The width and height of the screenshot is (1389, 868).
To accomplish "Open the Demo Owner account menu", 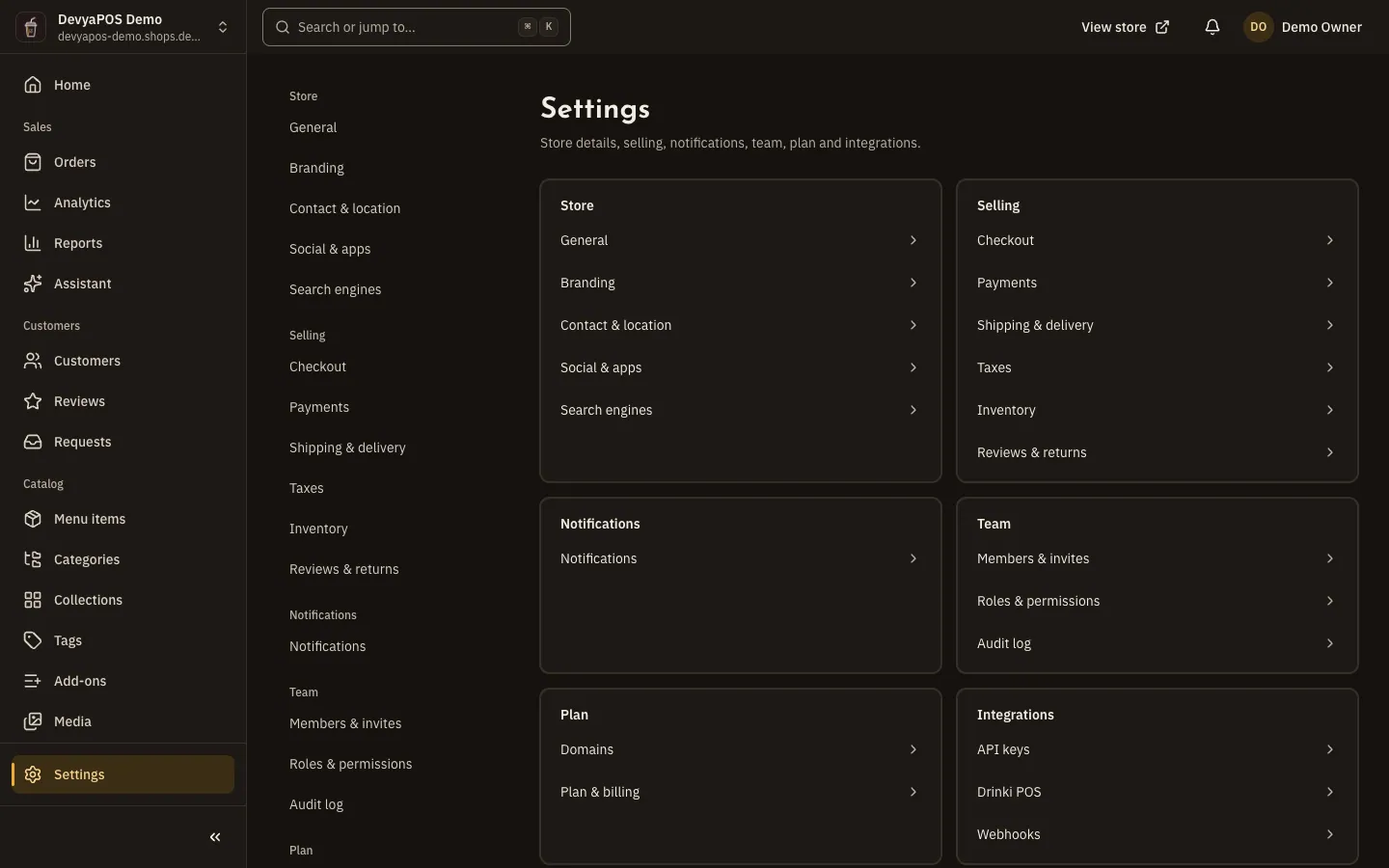I will click(1303, 27).
